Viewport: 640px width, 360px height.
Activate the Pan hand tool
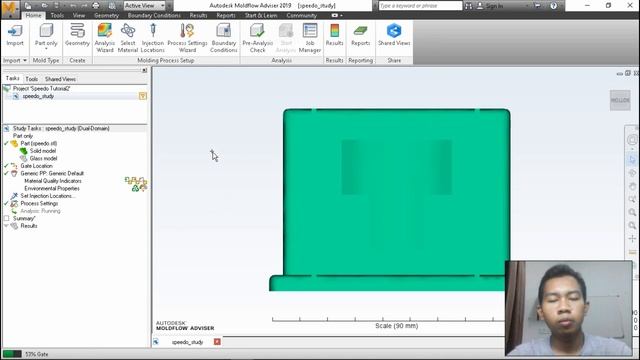click(x=632, y=186)
